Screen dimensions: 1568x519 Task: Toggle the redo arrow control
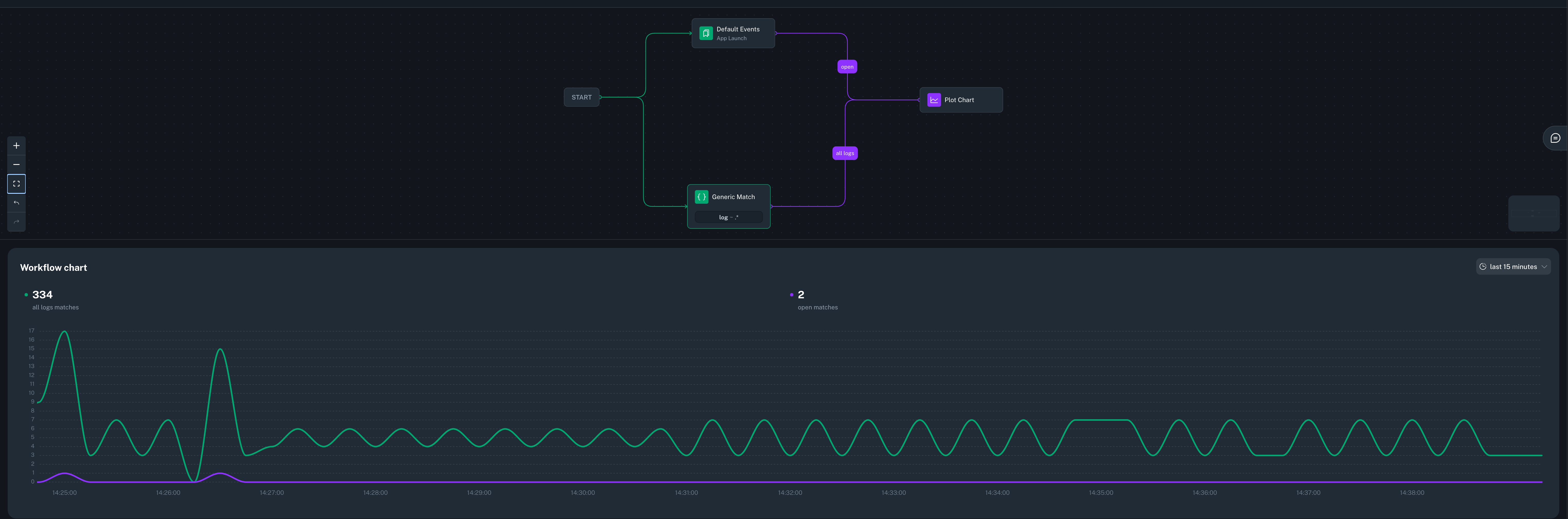16,221
